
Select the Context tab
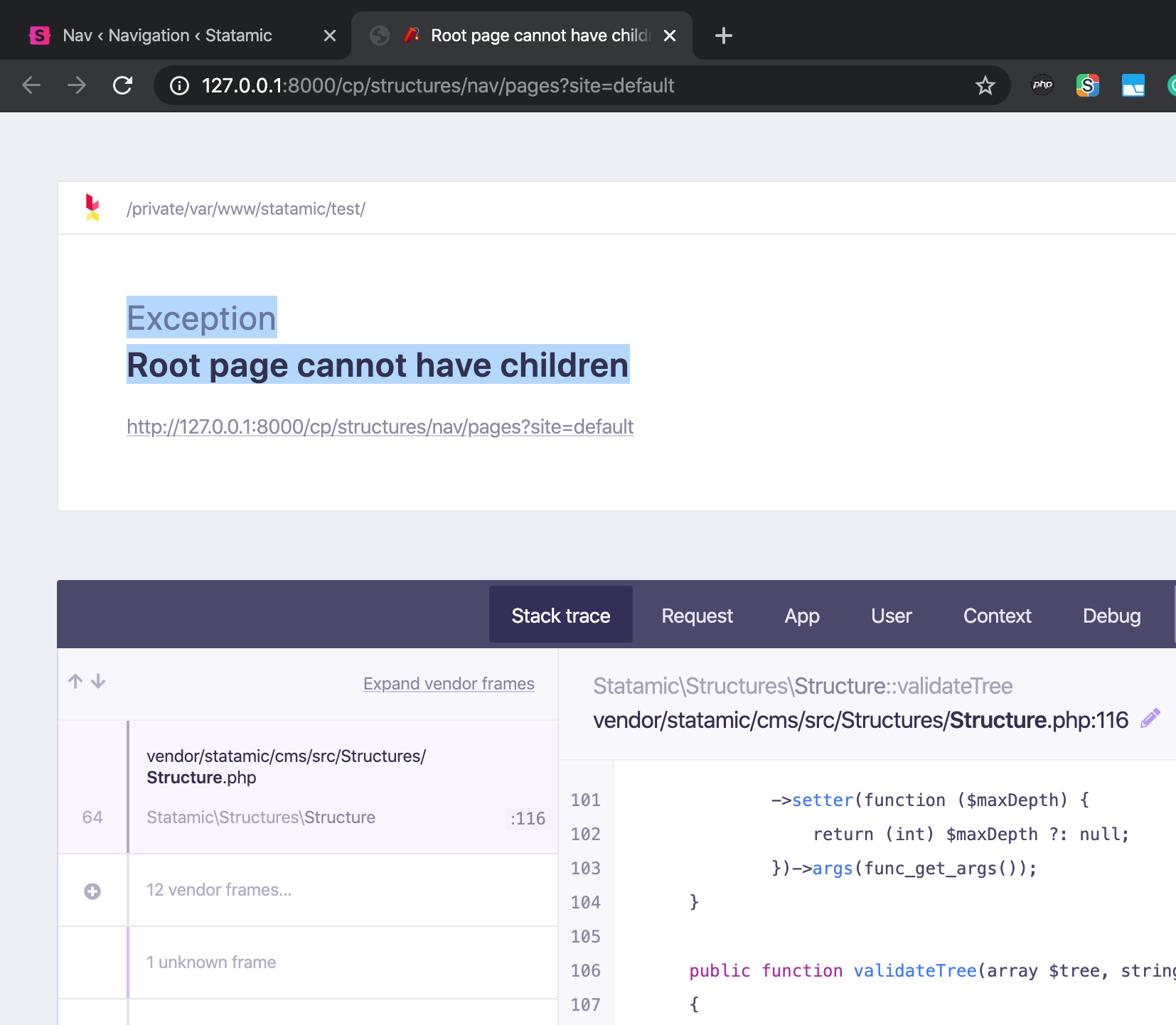pyautogui.click(x=997, y=615)
